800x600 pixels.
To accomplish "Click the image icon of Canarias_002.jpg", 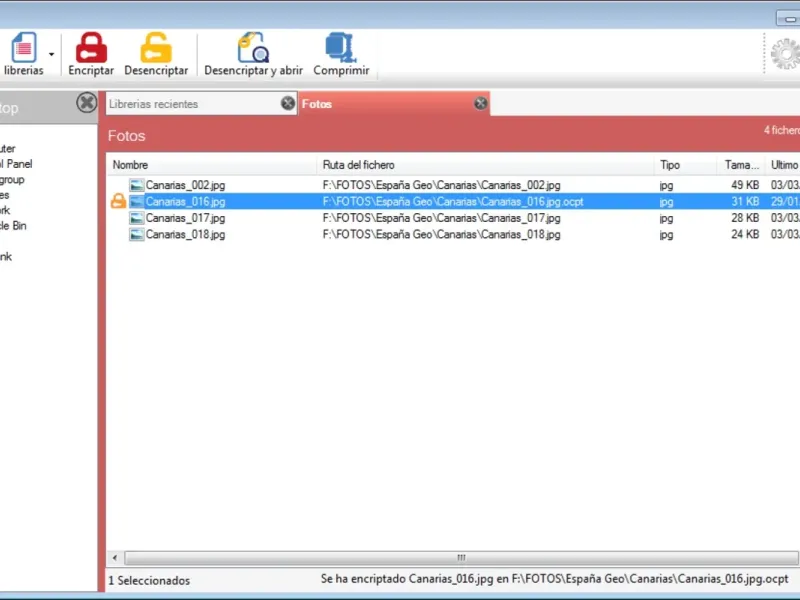I will pos(136,185).
